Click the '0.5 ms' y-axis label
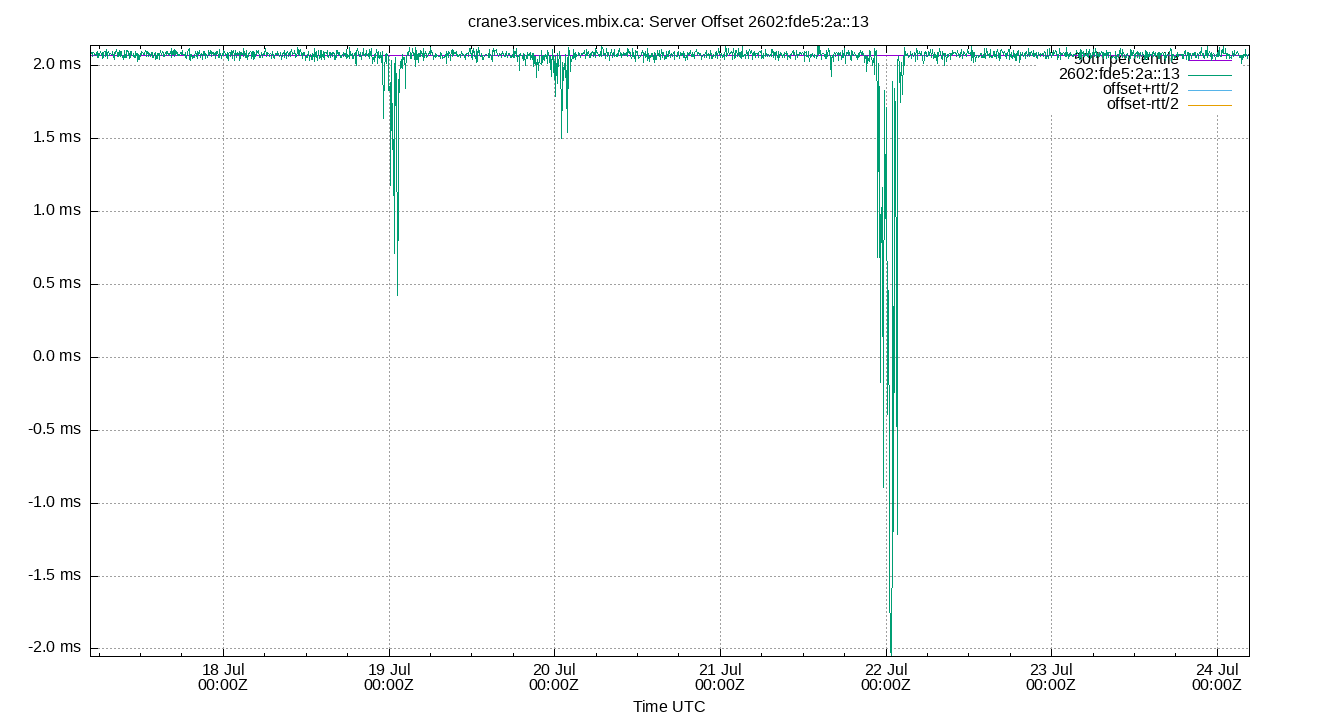1340x720 pixels. pos(57,283)
